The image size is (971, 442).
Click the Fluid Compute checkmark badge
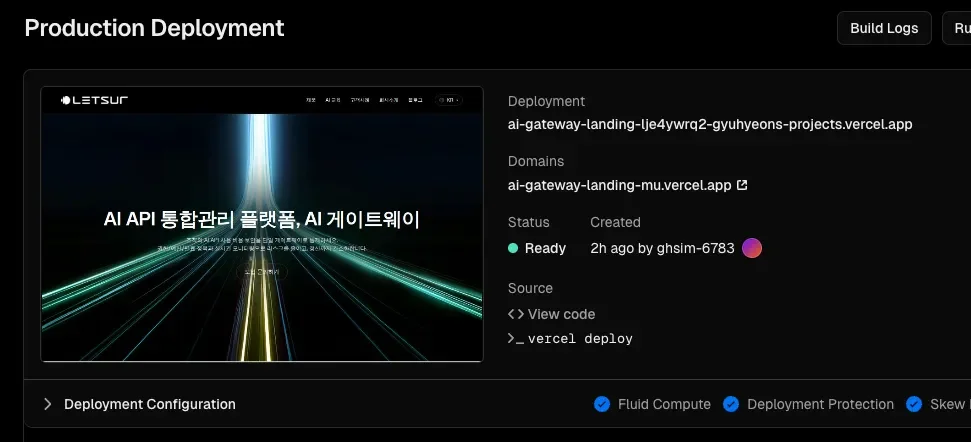(602, 404)
